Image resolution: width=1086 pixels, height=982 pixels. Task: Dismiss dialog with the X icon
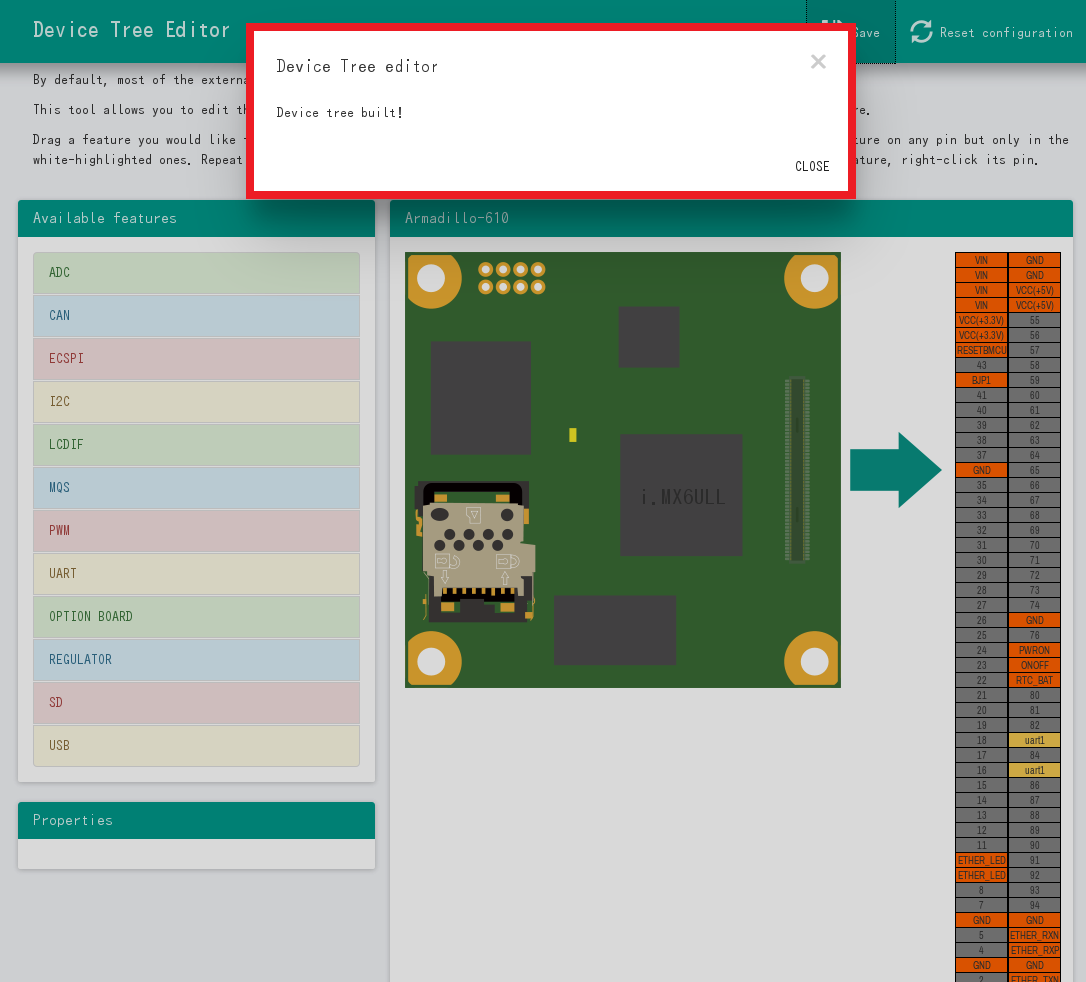point(818,62)
